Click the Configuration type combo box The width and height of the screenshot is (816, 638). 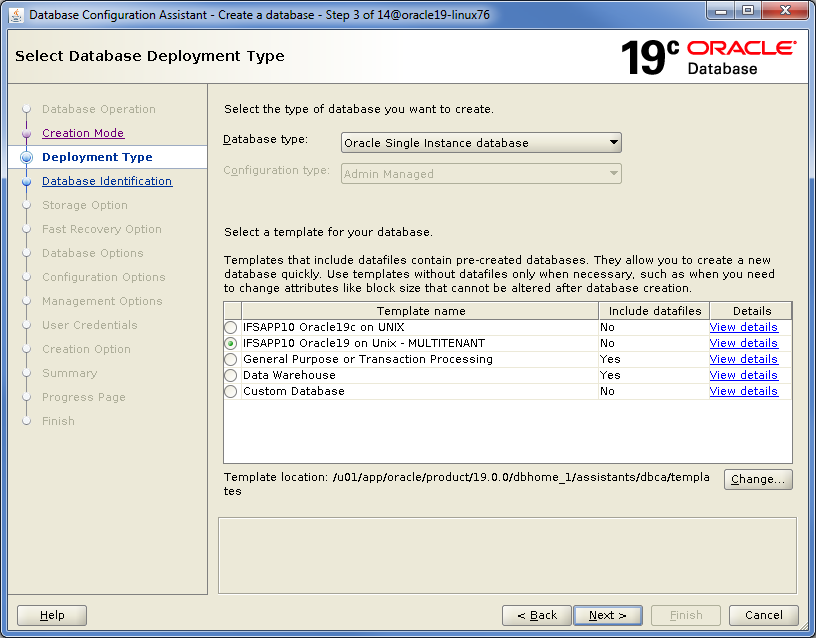(481, 174)
